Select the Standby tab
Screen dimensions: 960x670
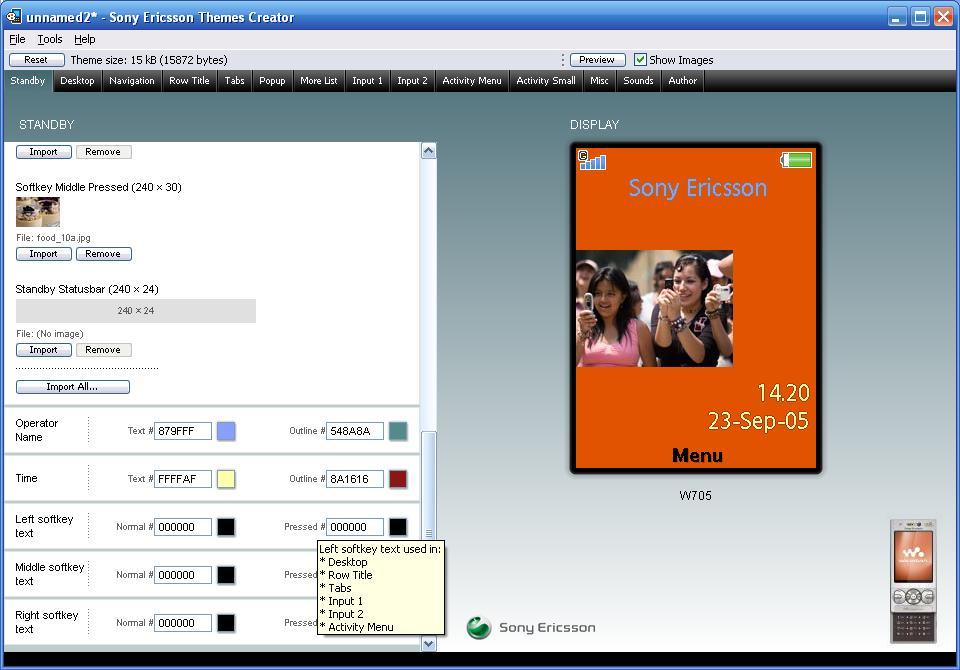(28, 81)
